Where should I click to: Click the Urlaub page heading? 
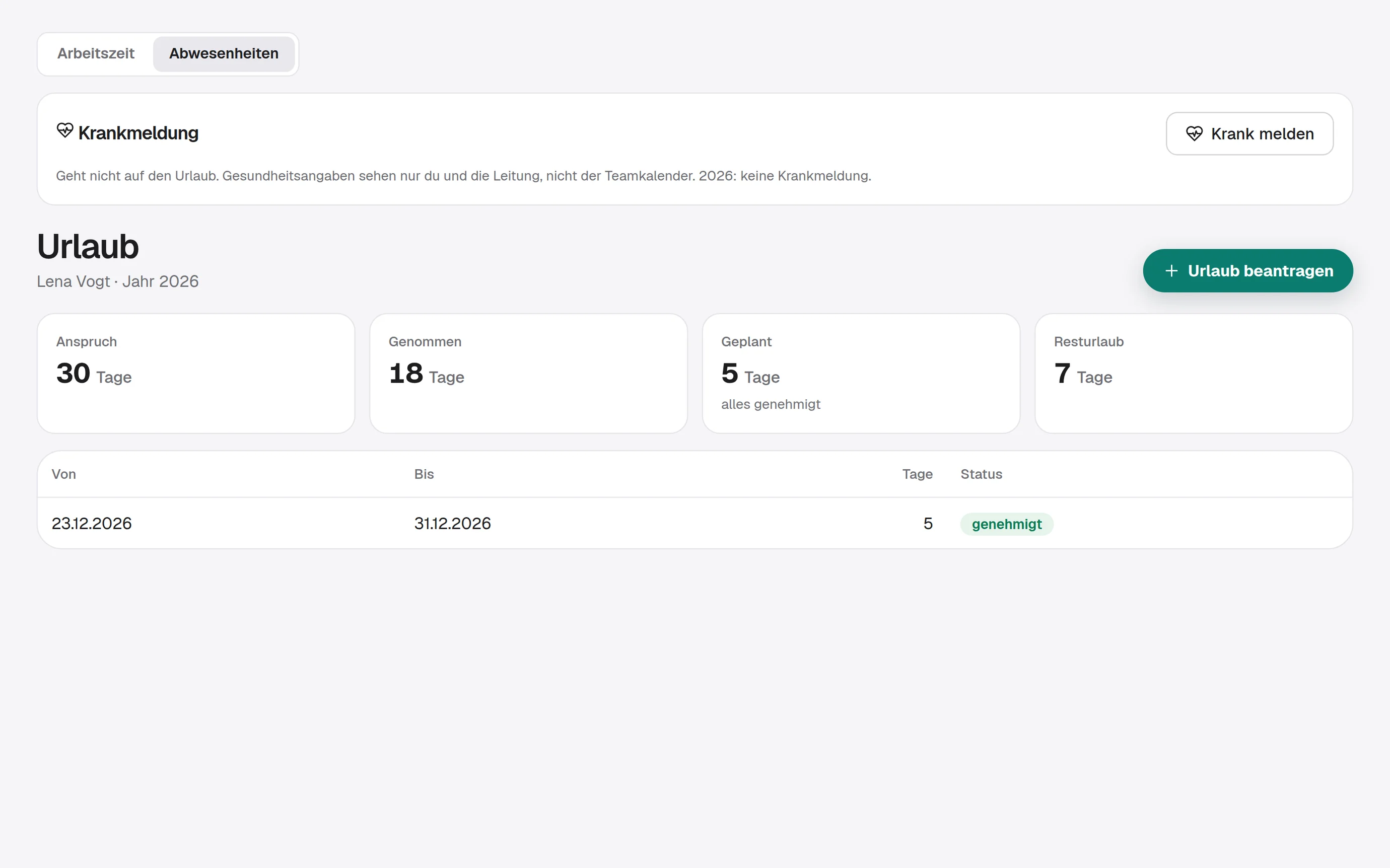tap(88, 247)
